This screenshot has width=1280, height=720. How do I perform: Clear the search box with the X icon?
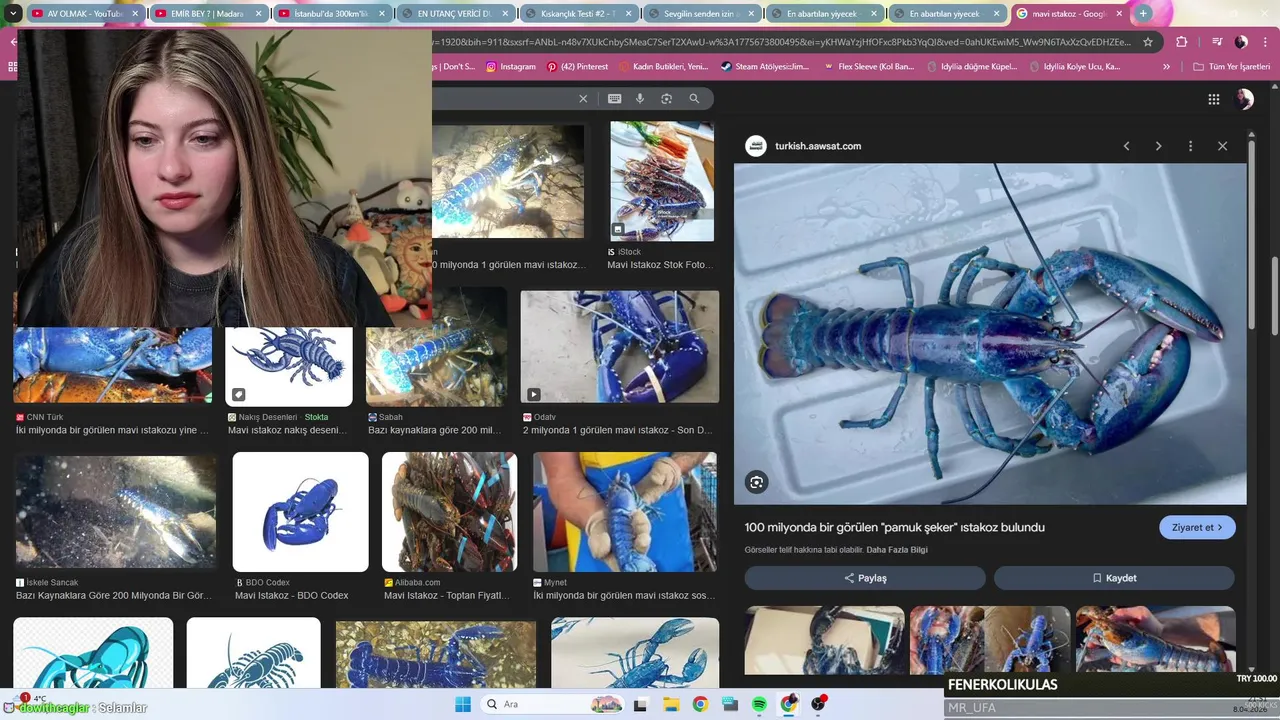click(583, 99)
